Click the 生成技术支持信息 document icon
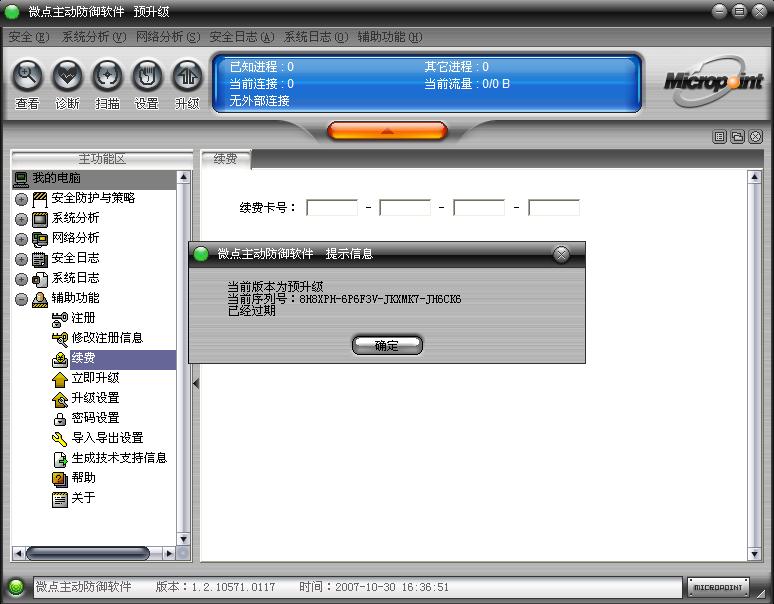Viewport: 774px width, 604px height. (60, 459)
